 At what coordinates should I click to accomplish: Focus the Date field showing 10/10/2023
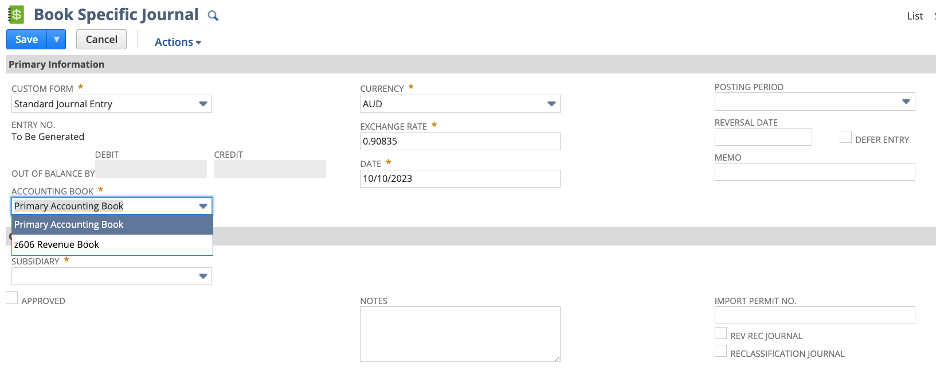(x=460, y=178)
